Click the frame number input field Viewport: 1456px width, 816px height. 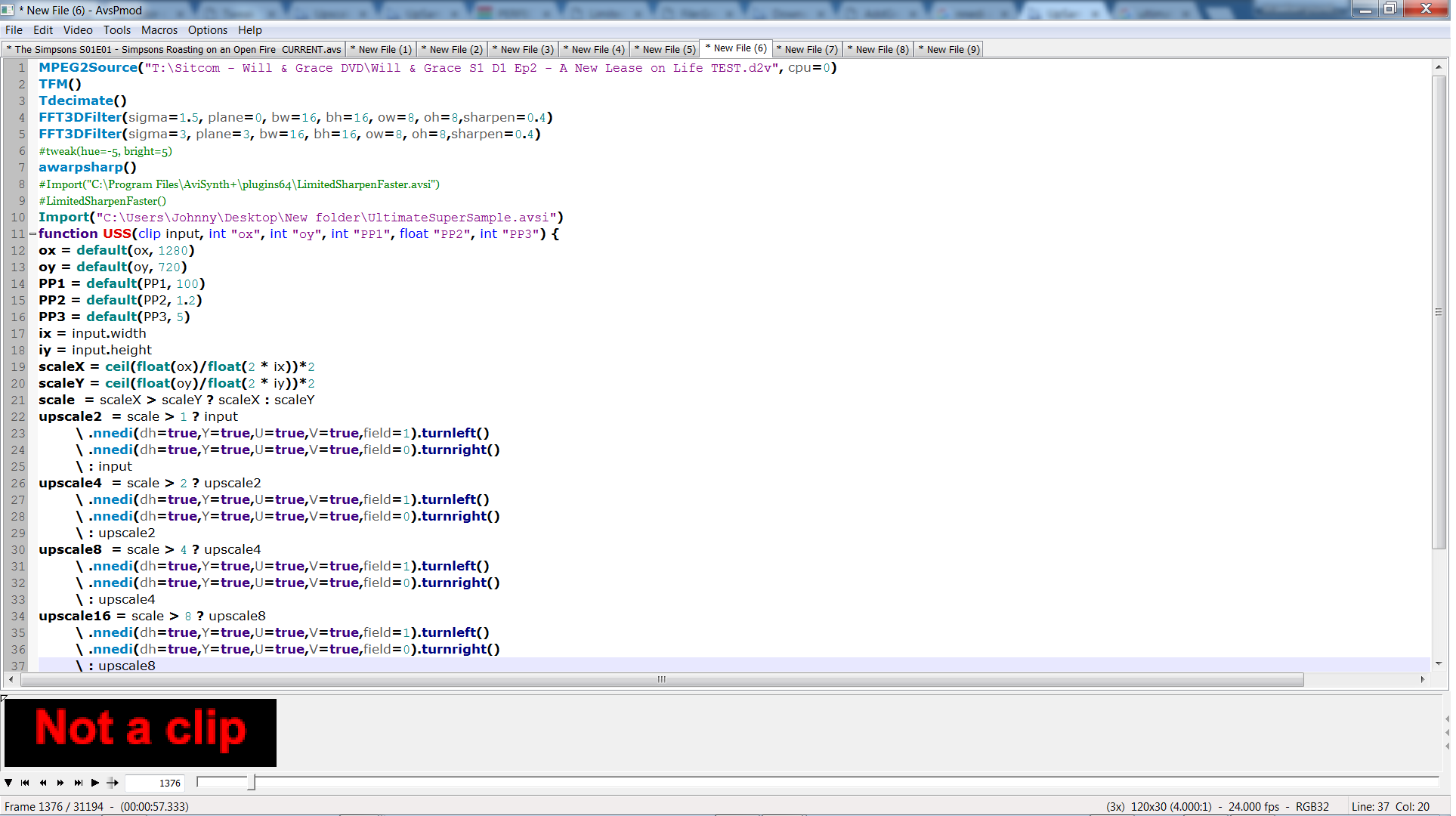(155, 783)
